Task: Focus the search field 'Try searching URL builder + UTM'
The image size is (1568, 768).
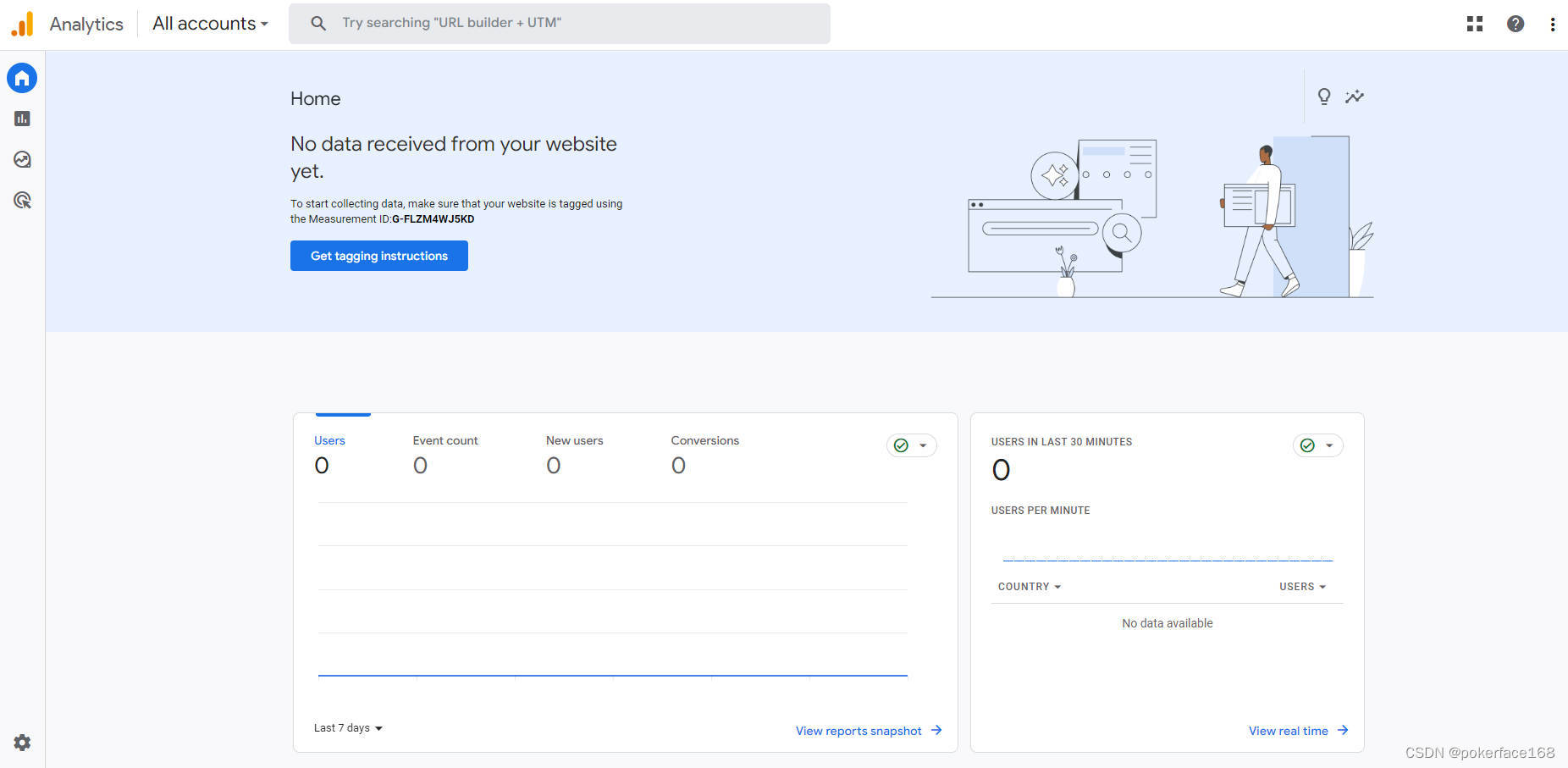Action: pos(560,23)
